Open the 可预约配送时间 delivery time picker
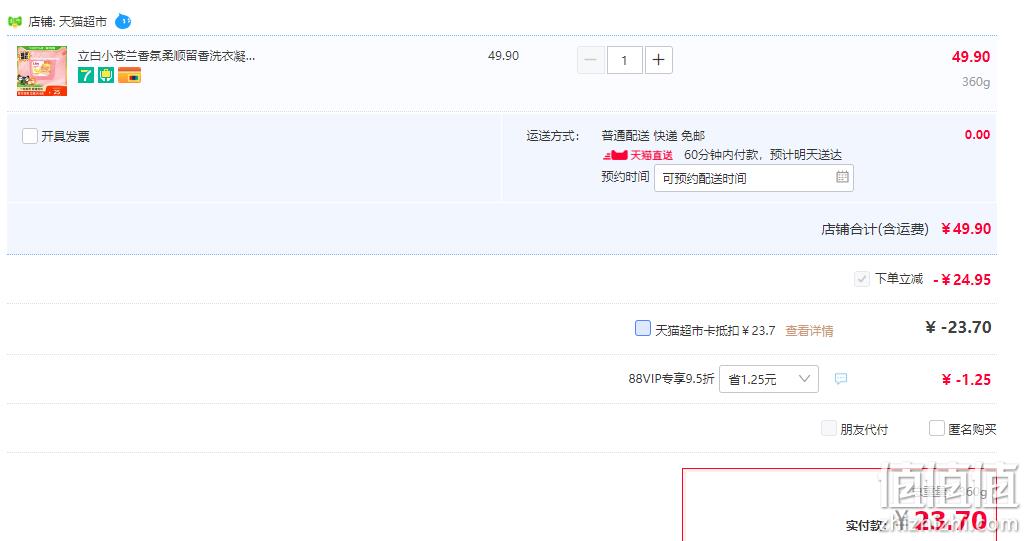1028x541 pixels. 753,178
